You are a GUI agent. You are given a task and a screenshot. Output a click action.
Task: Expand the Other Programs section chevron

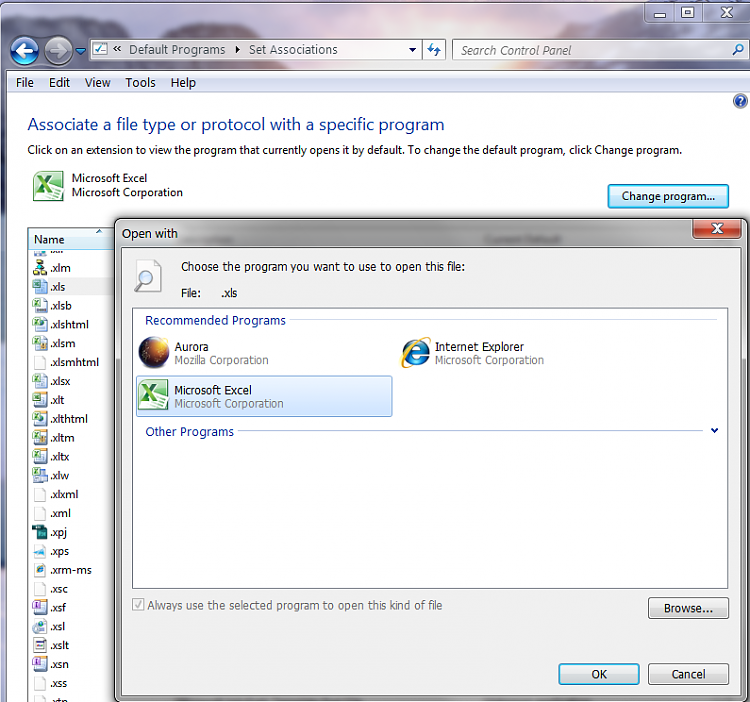point(714,431)
